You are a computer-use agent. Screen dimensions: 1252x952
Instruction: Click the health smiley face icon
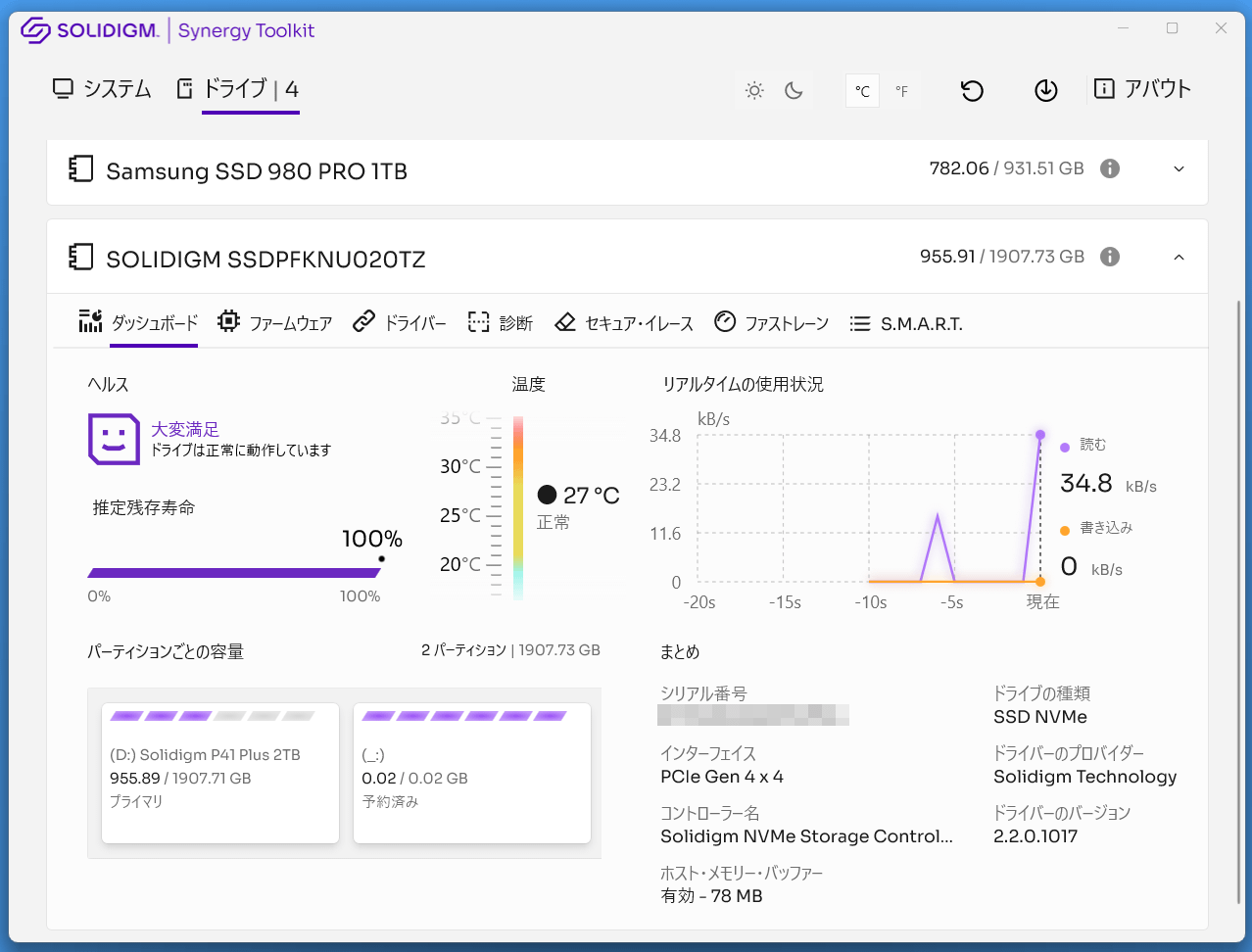click(114, 439)
